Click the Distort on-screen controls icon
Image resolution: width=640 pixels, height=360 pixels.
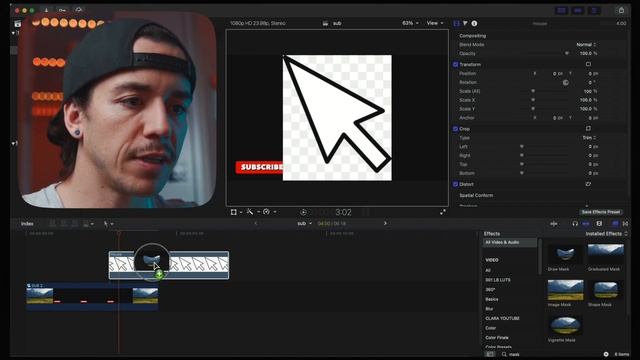[x=588, y=184]
